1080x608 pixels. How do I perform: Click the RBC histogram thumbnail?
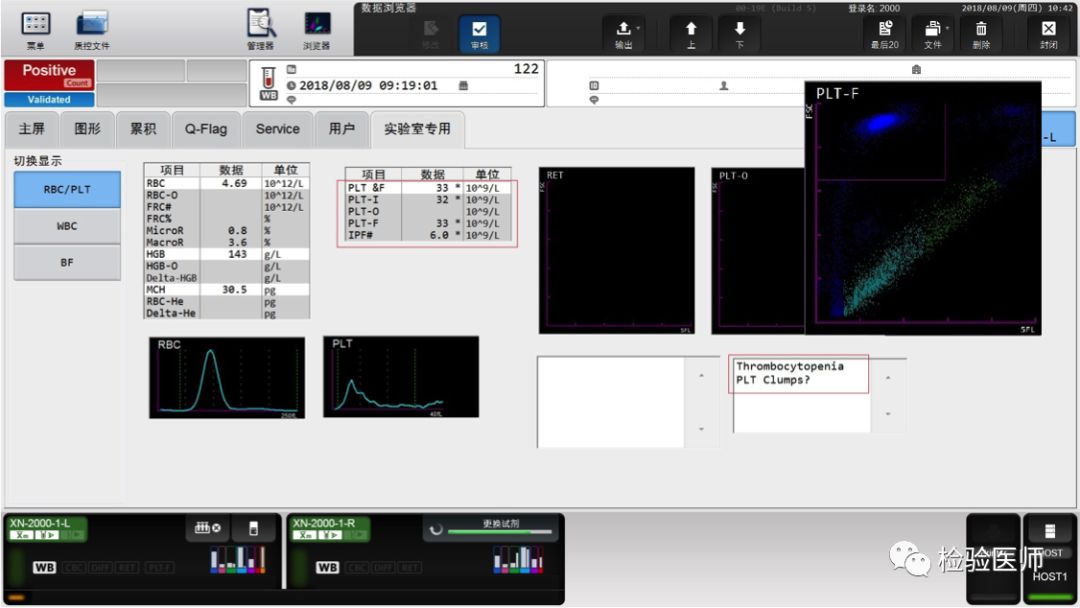pos(227,377)
